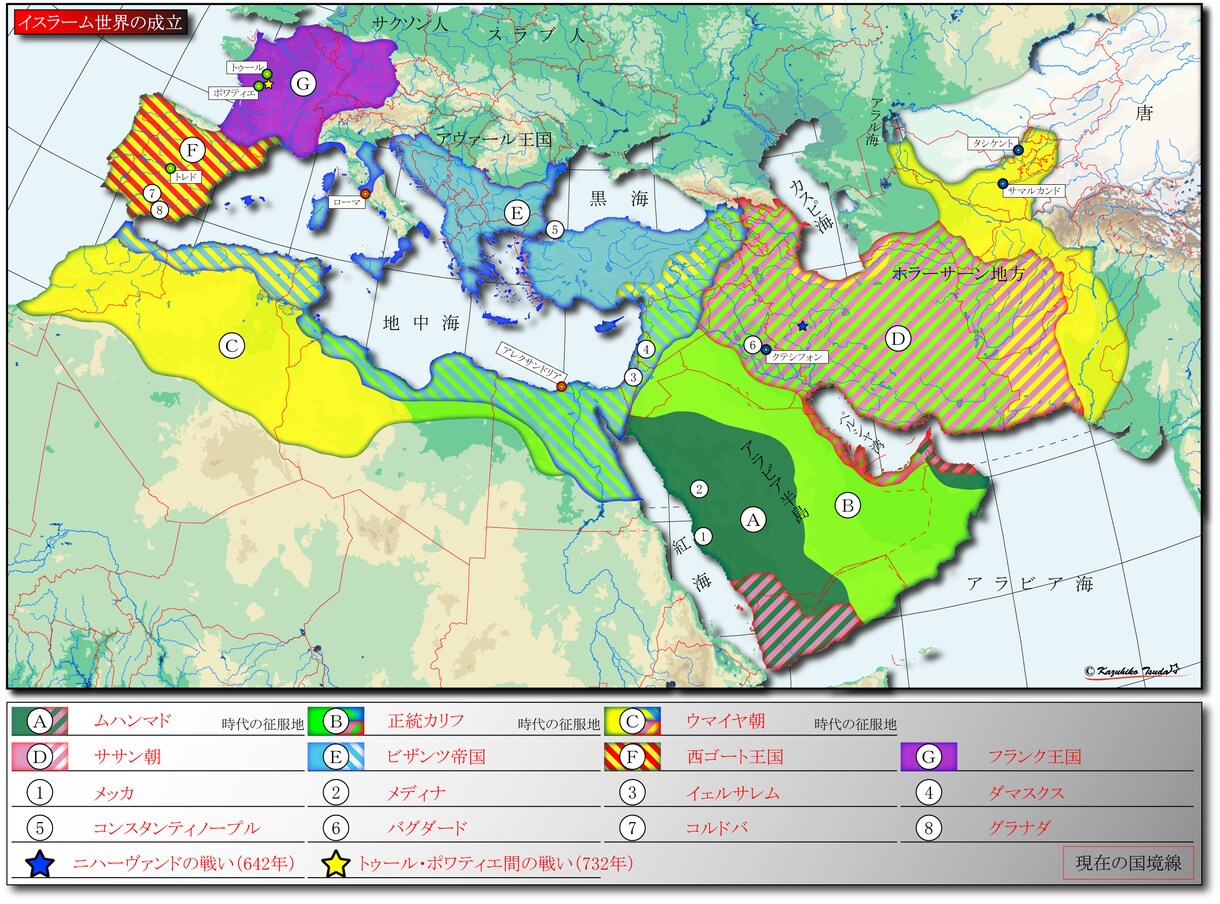Image resolution: width=1220 pixels, height=904 pixels.
Task: Click the 西ゴート王国 legend label
Action: tap(734, 757)
